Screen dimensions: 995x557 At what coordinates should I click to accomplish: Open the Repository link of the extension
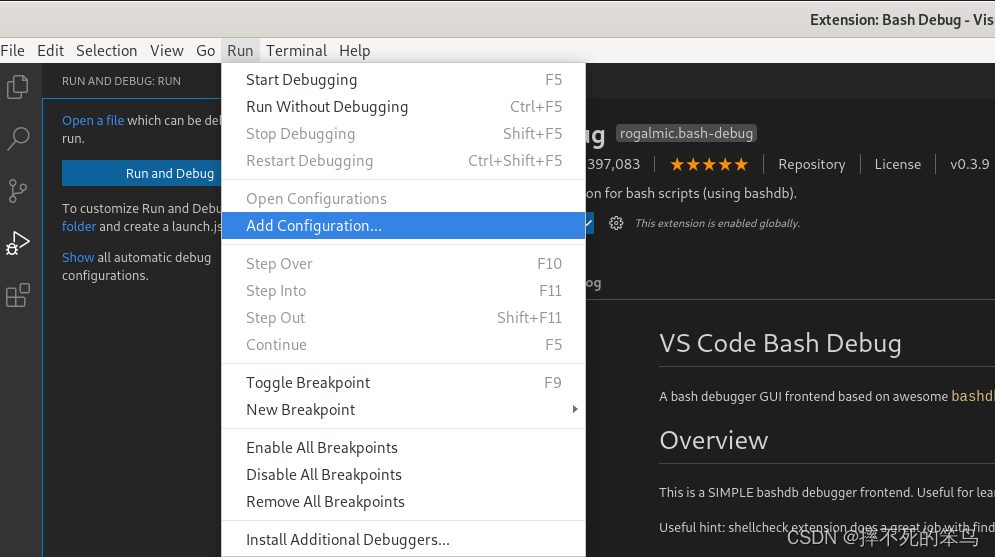pyautogui.click(x=812, y=164)
